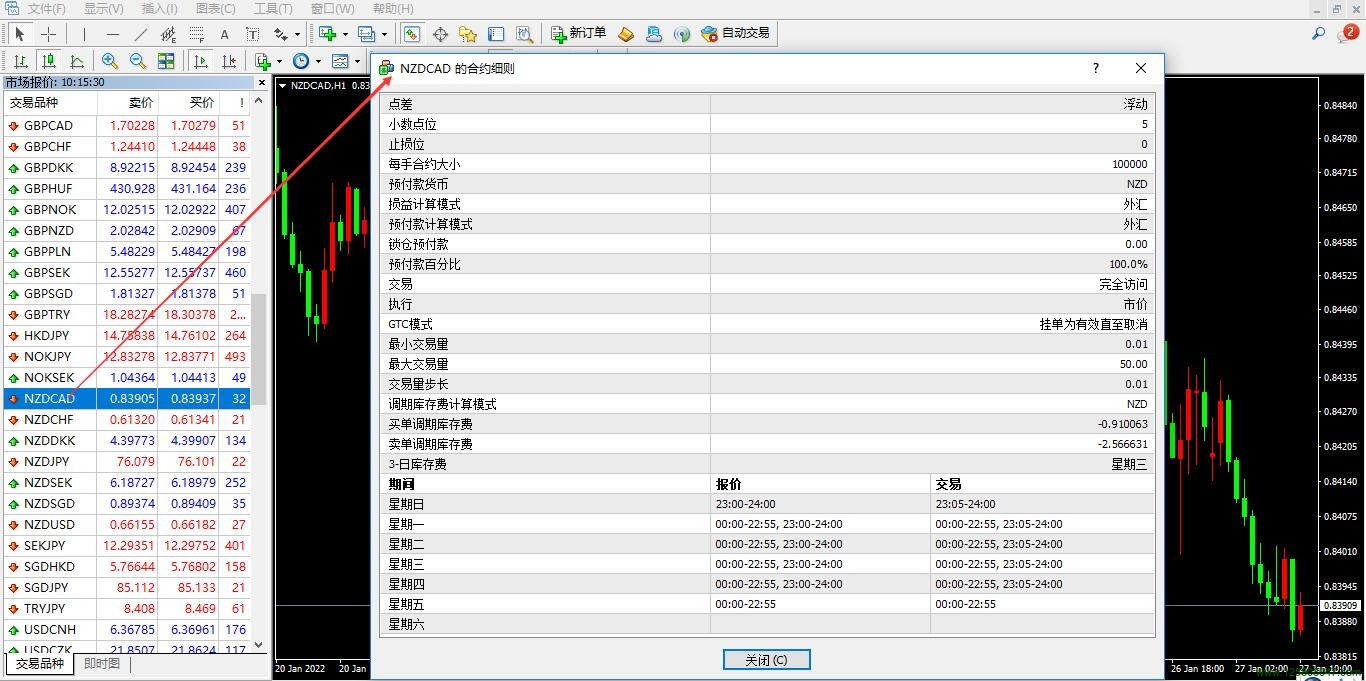Select the text 'A' drawing tool
The width and height of the screenshot is (1366, 681).
[x=224, y=34]
